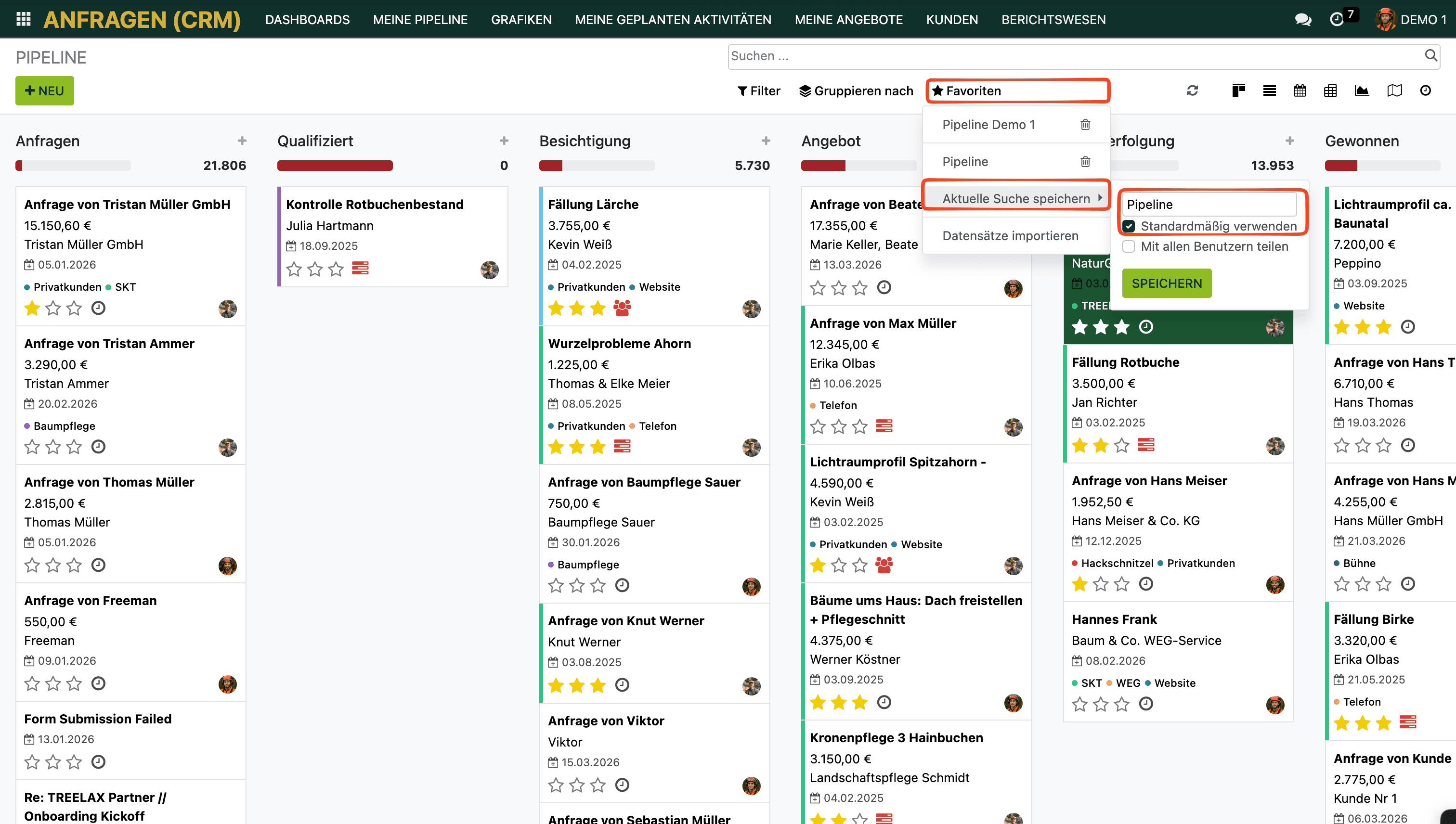Uncheck Standardmäßig verwenden checkbox

[x=1129, y=226]
